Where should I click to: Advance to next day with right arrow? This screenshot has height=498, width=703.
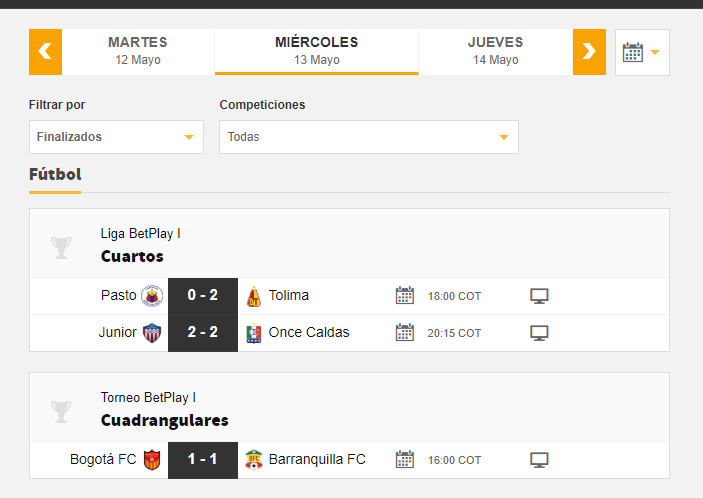coord(589,52)
